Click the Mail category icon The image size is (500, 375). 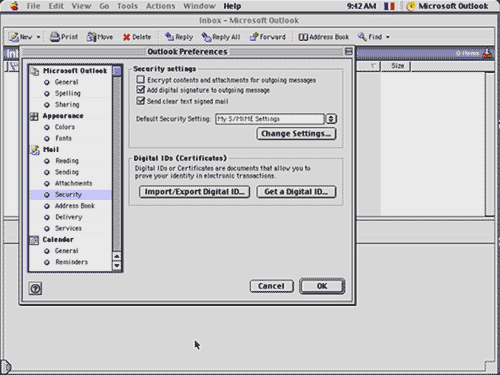[35, 150]
